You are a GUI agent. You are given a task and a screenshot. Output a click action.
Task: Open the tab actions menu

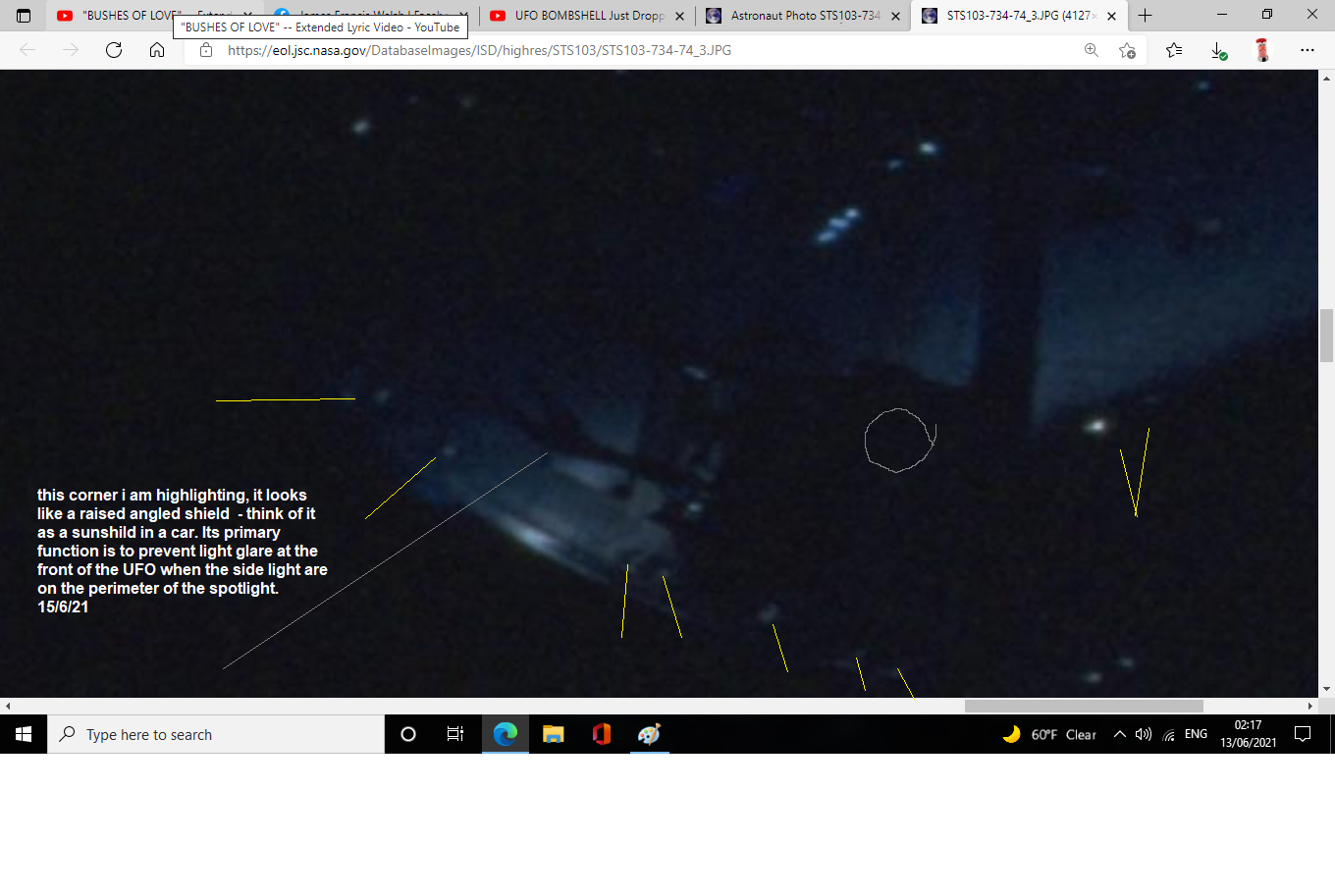click(24, 16)
